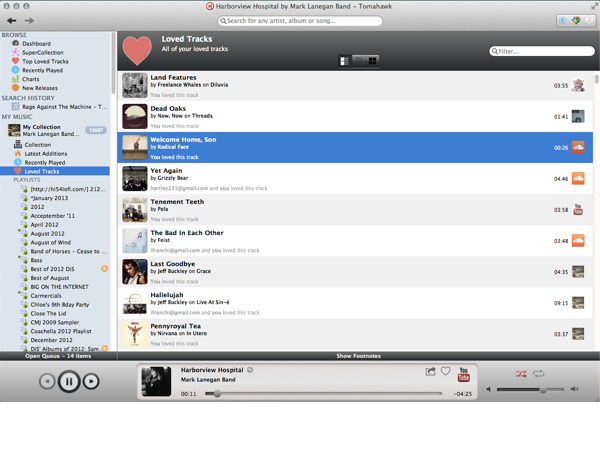
Task: Click source icon on Last Goodbye row
Action: click(578, 272)
